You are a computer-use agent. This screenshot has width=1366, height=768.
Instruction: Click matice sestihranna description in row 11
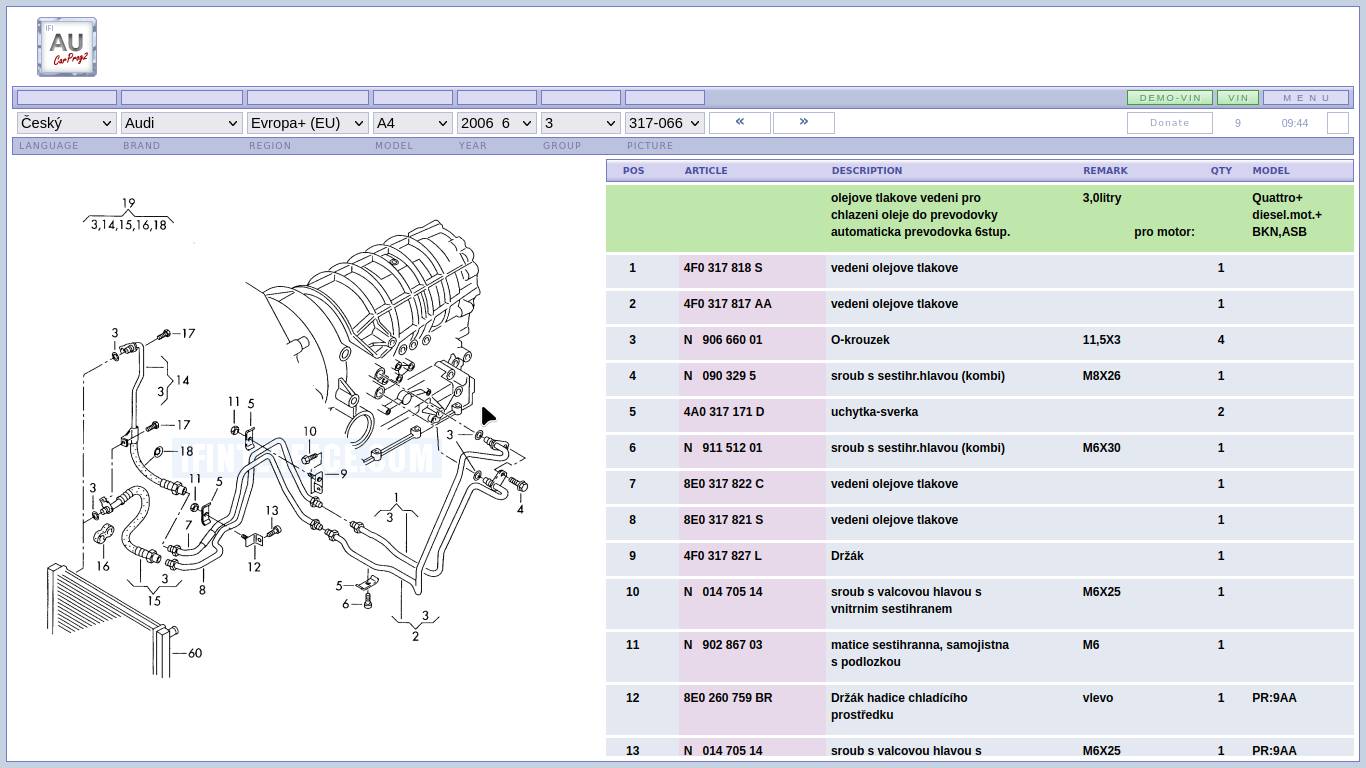click(920, 653)
